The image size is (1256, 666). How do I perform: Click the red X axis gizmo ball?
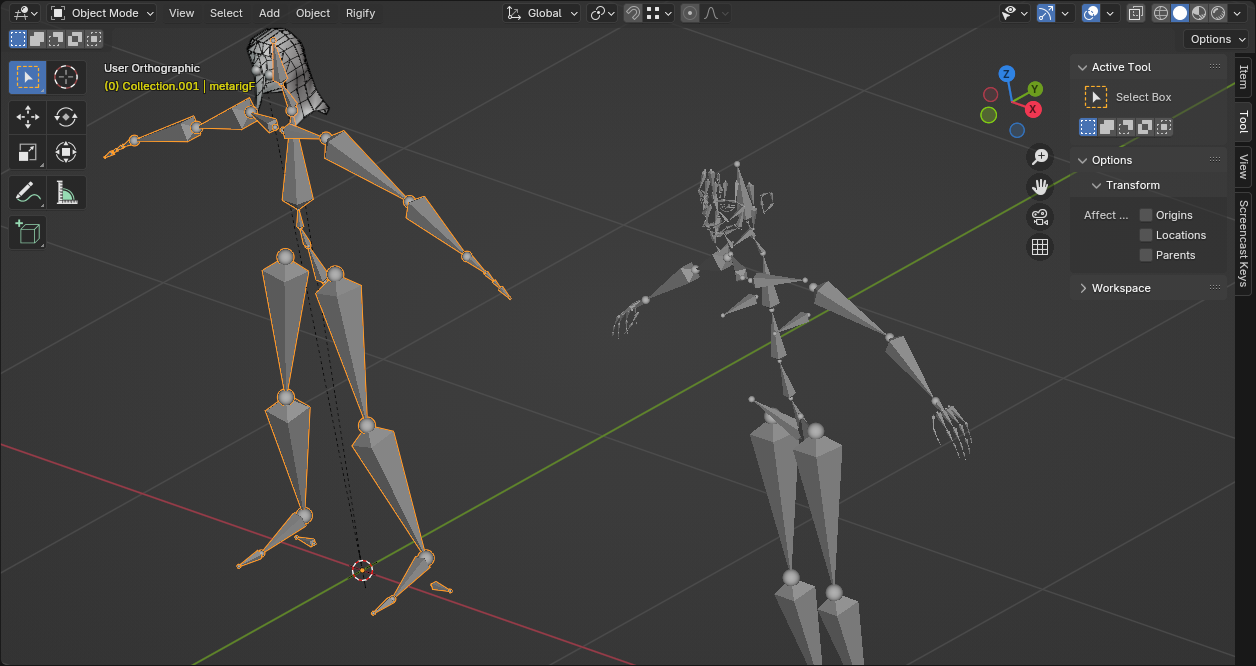pyautogui.click(x=1033, y=109)
